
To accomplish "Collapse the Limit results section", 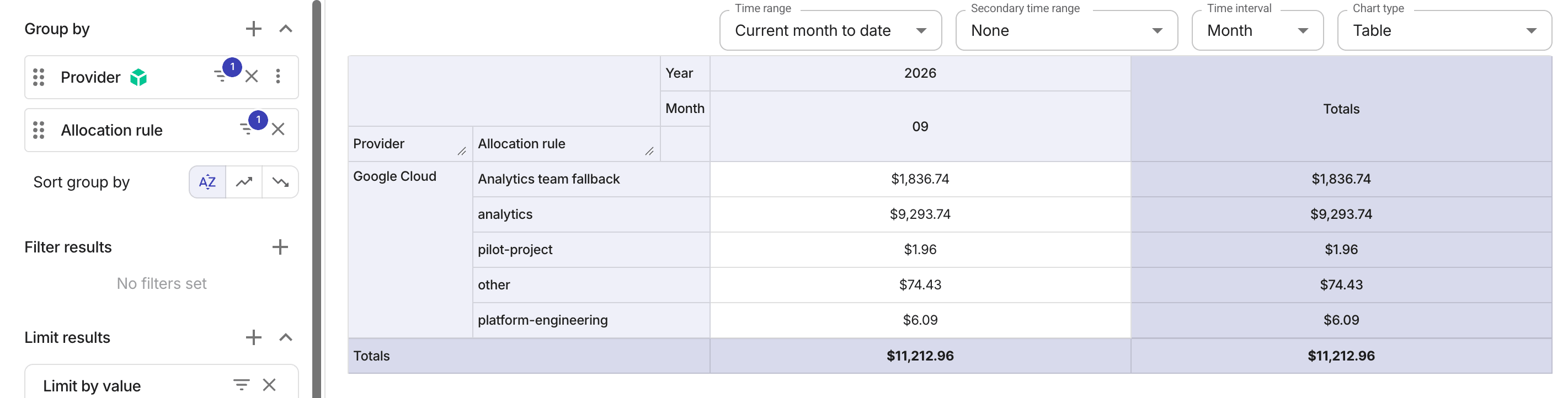I will pos(285,337).
